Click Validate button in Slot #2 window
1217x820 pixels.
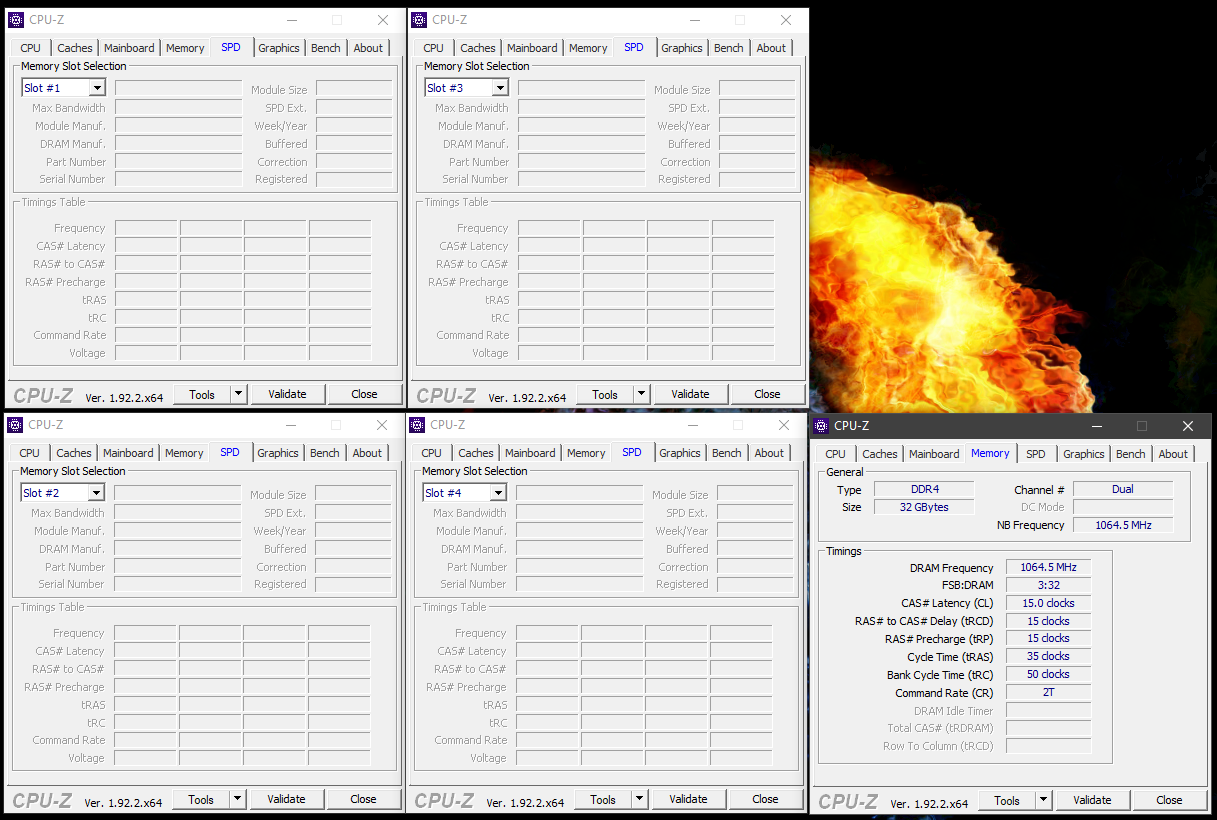(x=286, y=799)
